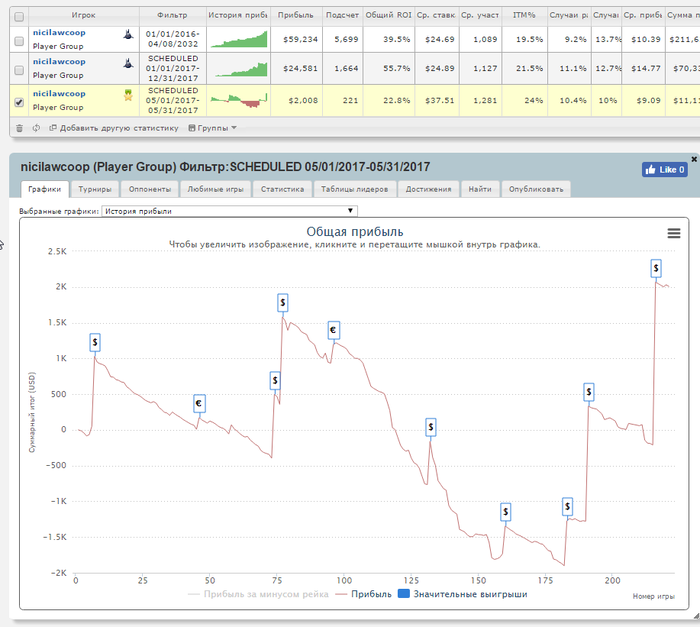Switch to the Оппоненты tab

point(150,189)
